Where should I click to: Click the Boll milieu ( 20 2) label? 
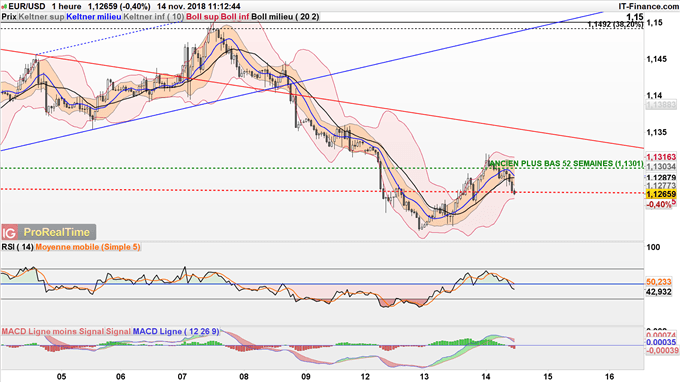pos(285,16)
